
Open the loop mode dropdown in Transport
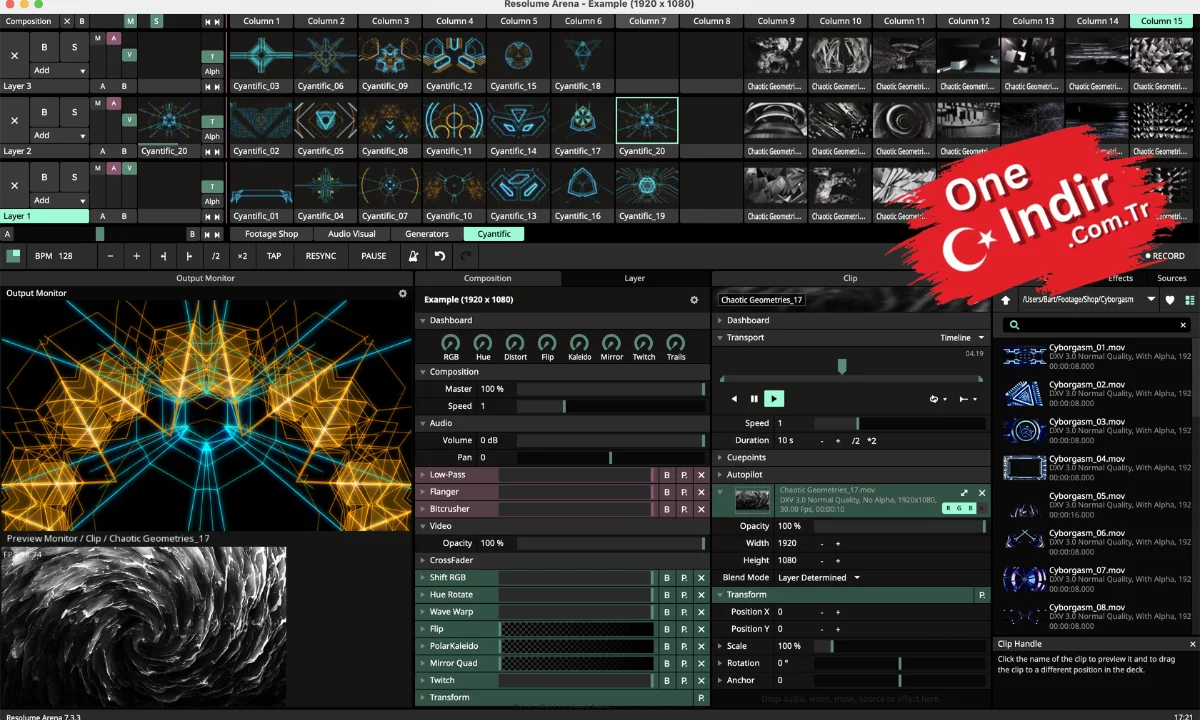click(938, 399)
